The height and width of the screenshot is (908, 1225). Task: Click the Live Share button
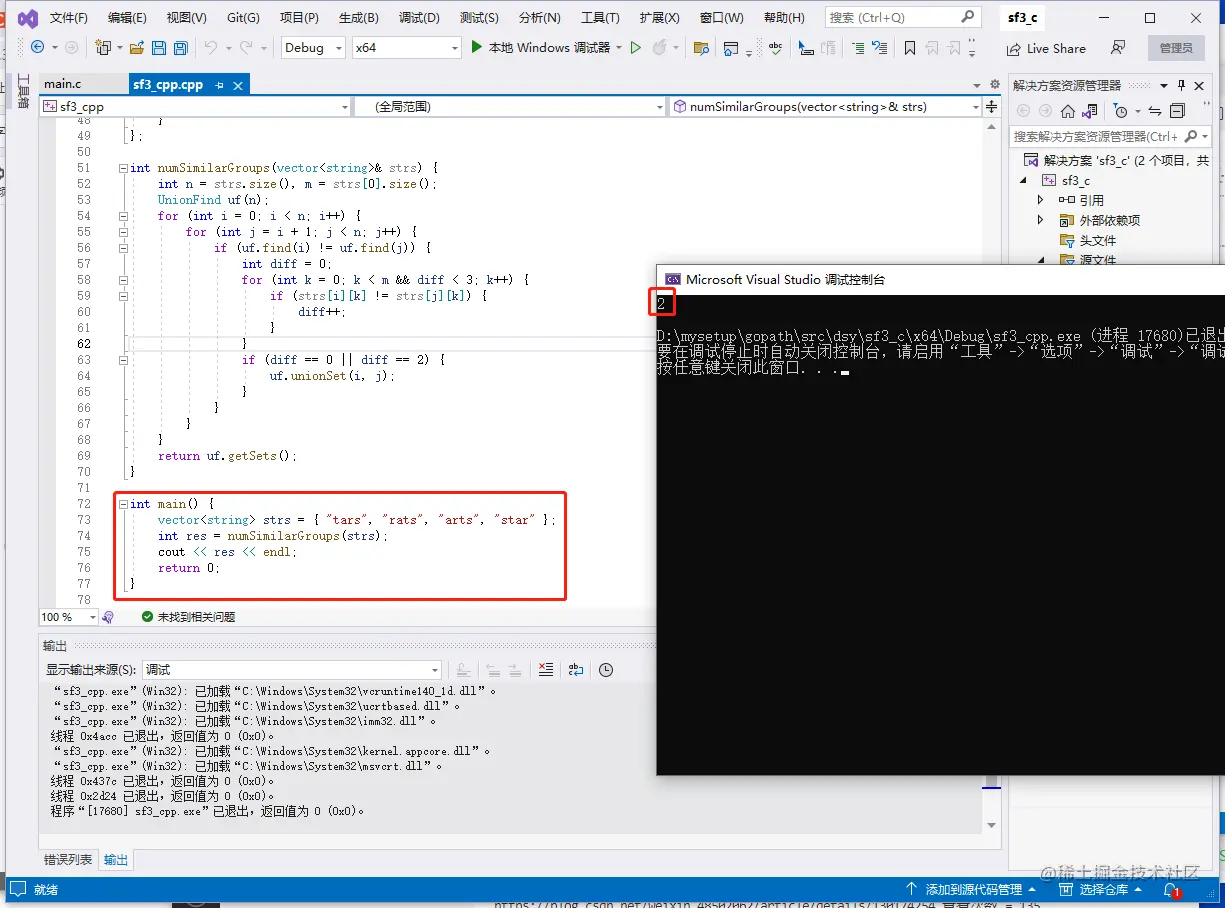click(x=1046, y=48)
